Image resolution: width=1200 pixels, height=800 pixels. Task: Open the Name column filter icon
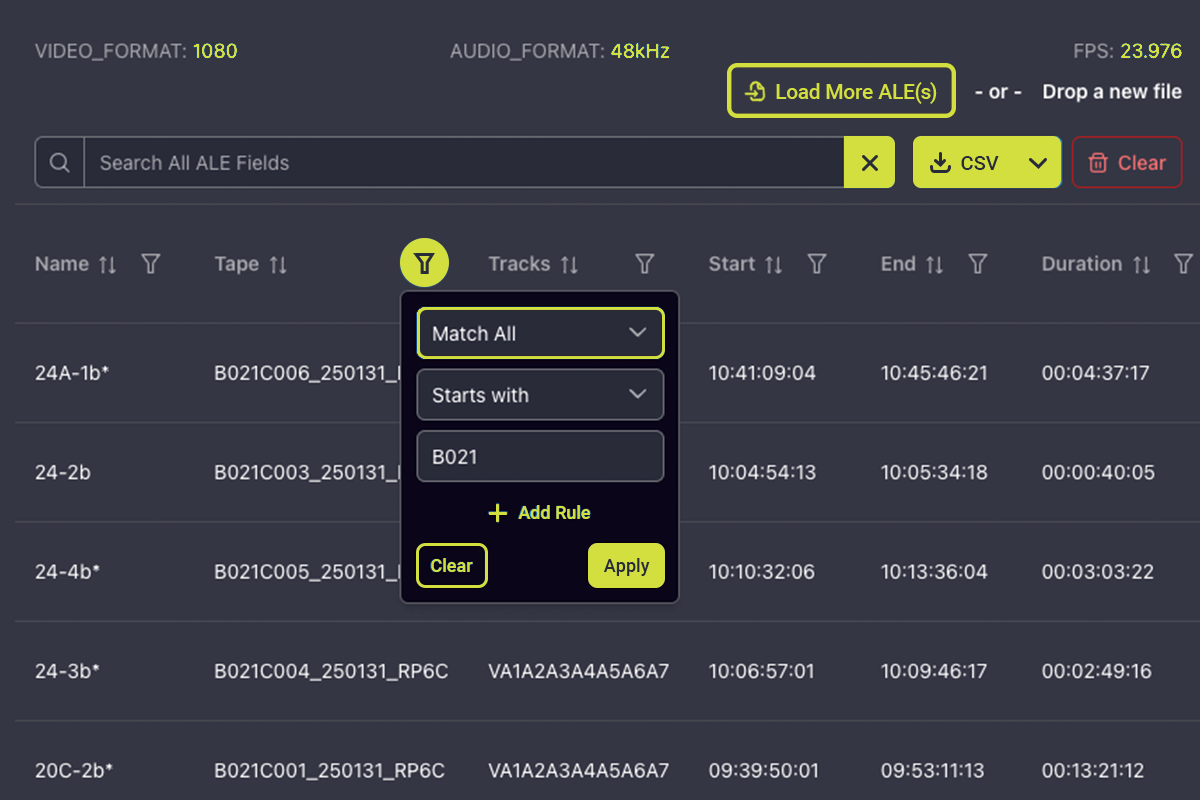pos(150,264)
